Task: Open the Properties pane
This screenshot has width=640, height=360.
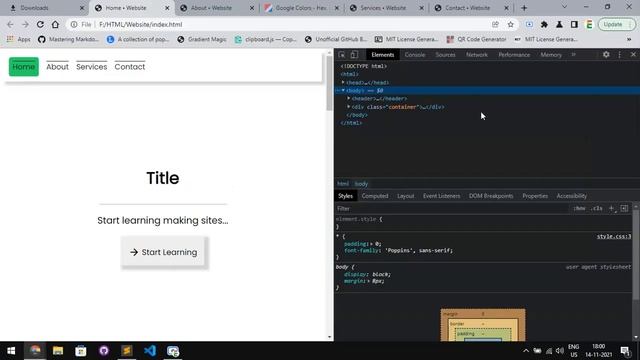Action: [535, 196]
